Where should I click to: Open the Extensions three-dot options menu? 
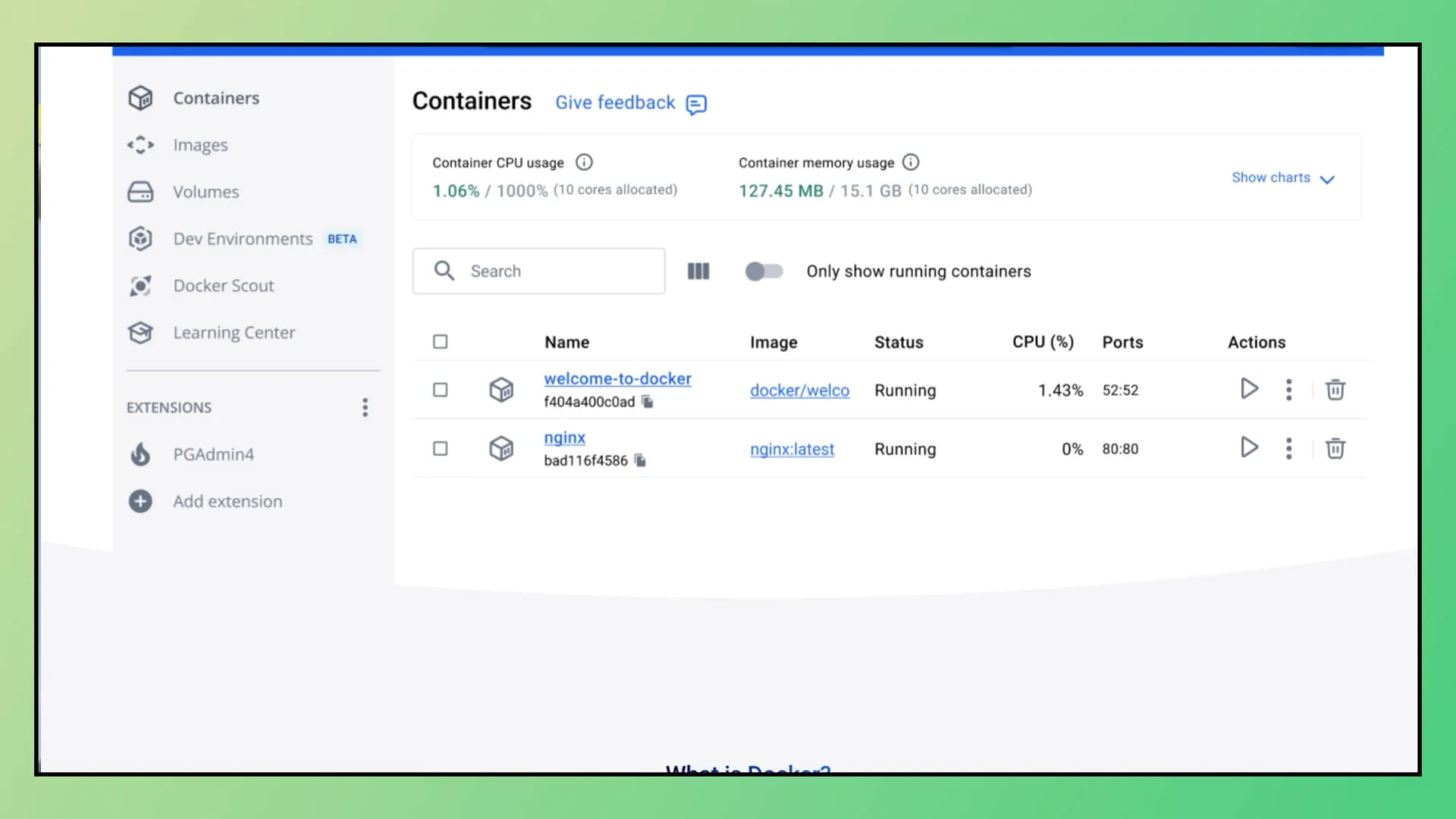pyautogui.click(x=365, y=408)
